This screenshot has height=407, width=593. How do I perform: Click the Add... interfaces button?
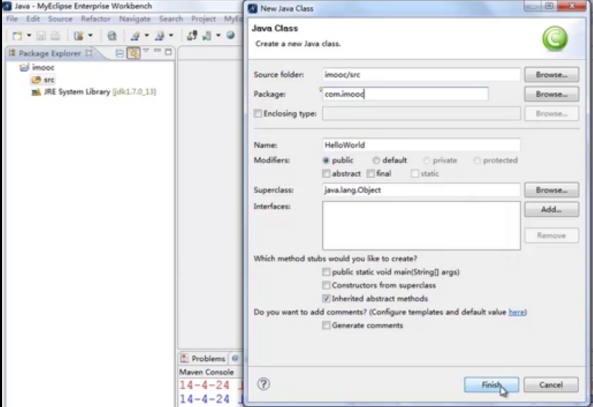coord(551,210)
